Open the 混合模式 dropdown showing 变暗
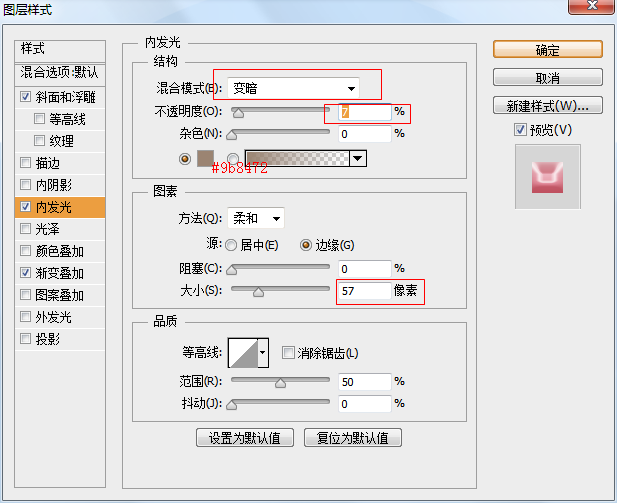Viewport: 617px width, 503px height. click(294, 88)
